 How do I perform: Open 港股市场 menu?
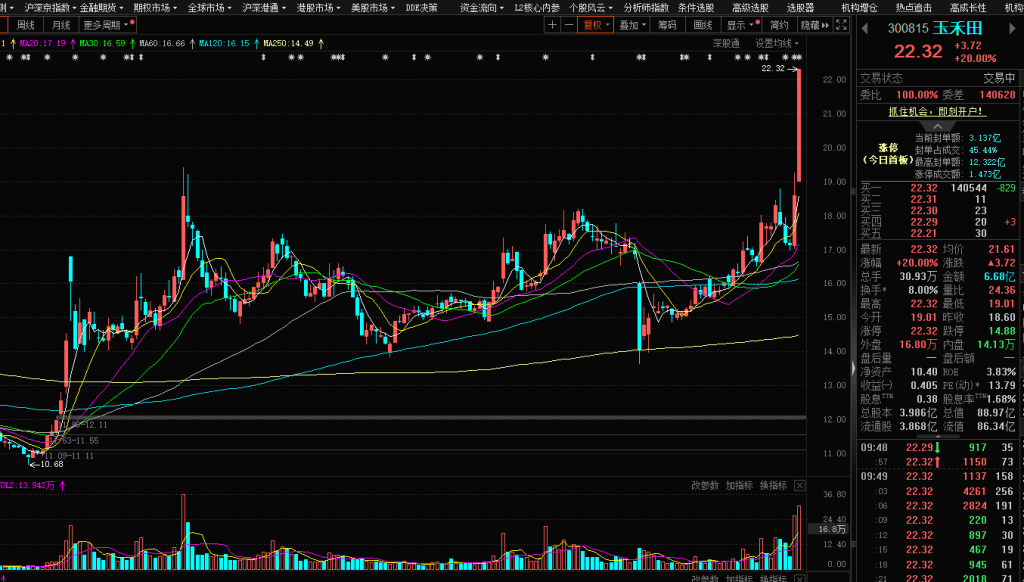pos(319,8)
